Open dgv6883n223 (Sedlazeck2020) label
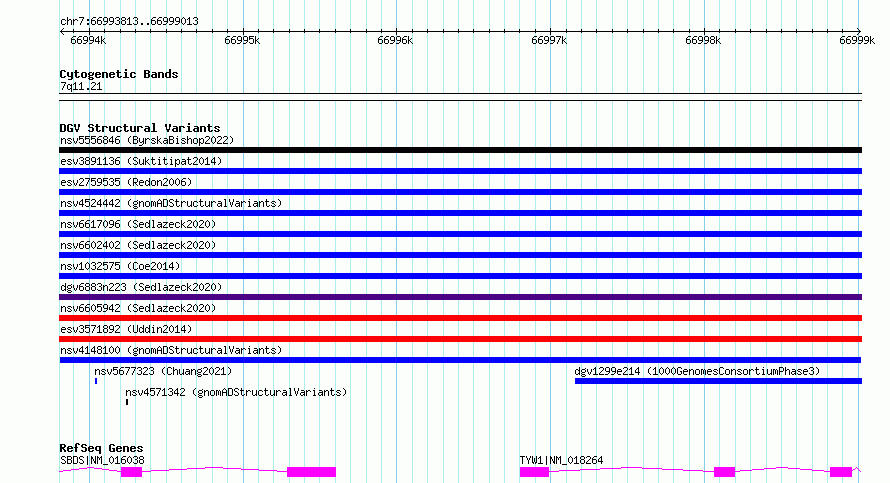Image resolution: width=890 pixels, height=483 pixels. 141,287
